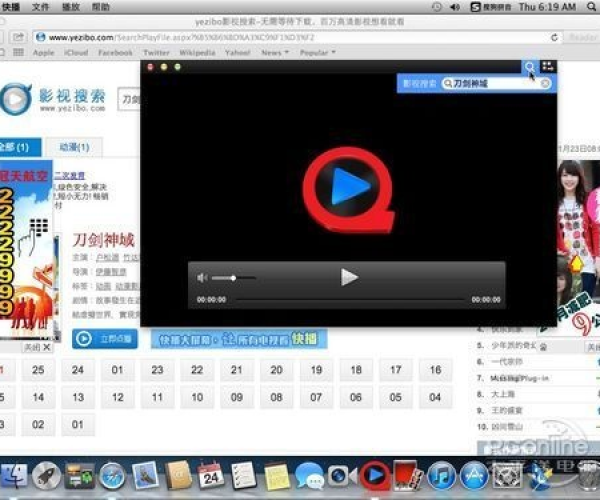Click the player search input field
The width and height of the screenshot is (600, 500).
(495, 84)
